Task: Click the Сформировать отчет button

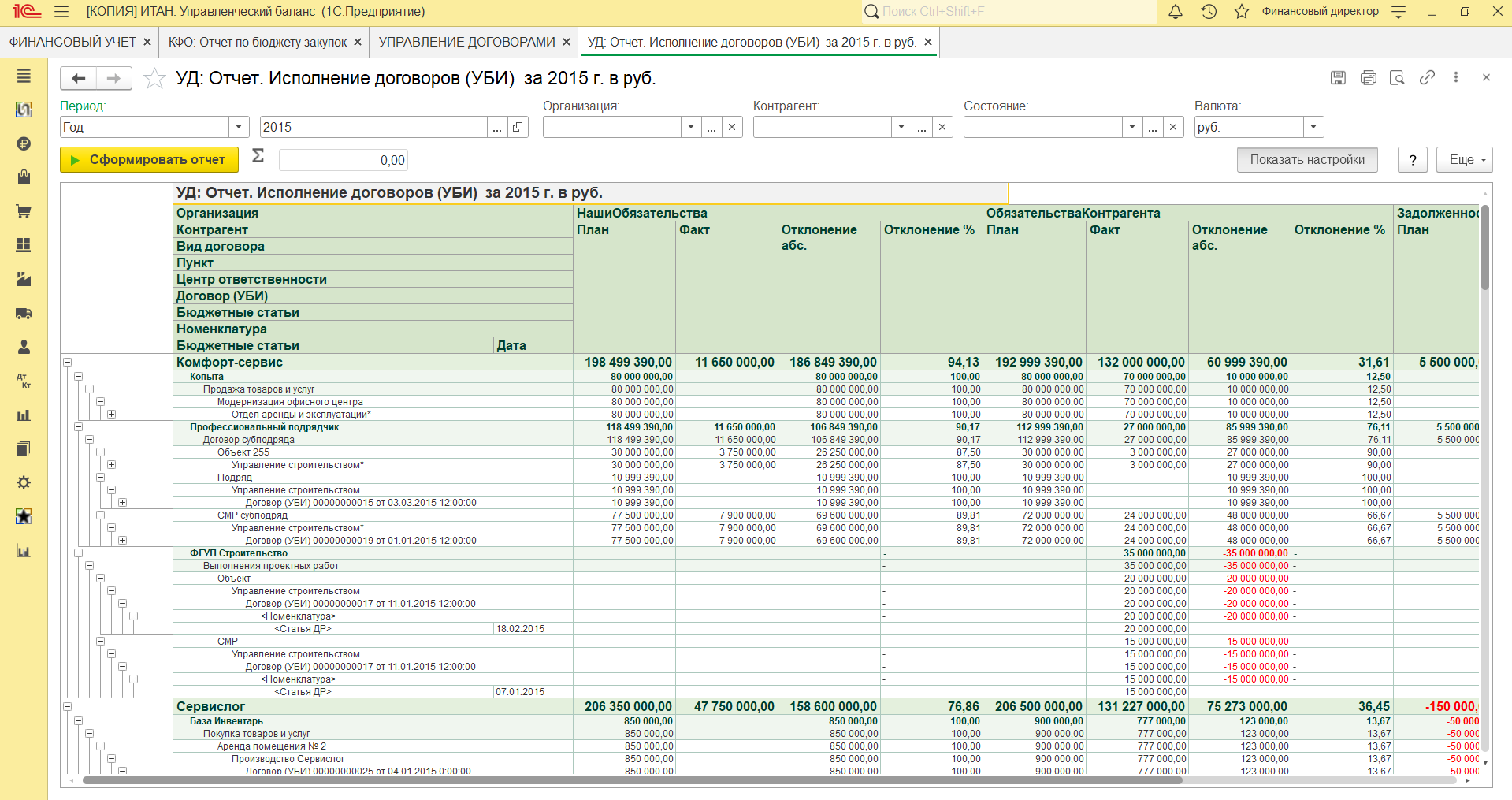Action: tap(149, 160)
